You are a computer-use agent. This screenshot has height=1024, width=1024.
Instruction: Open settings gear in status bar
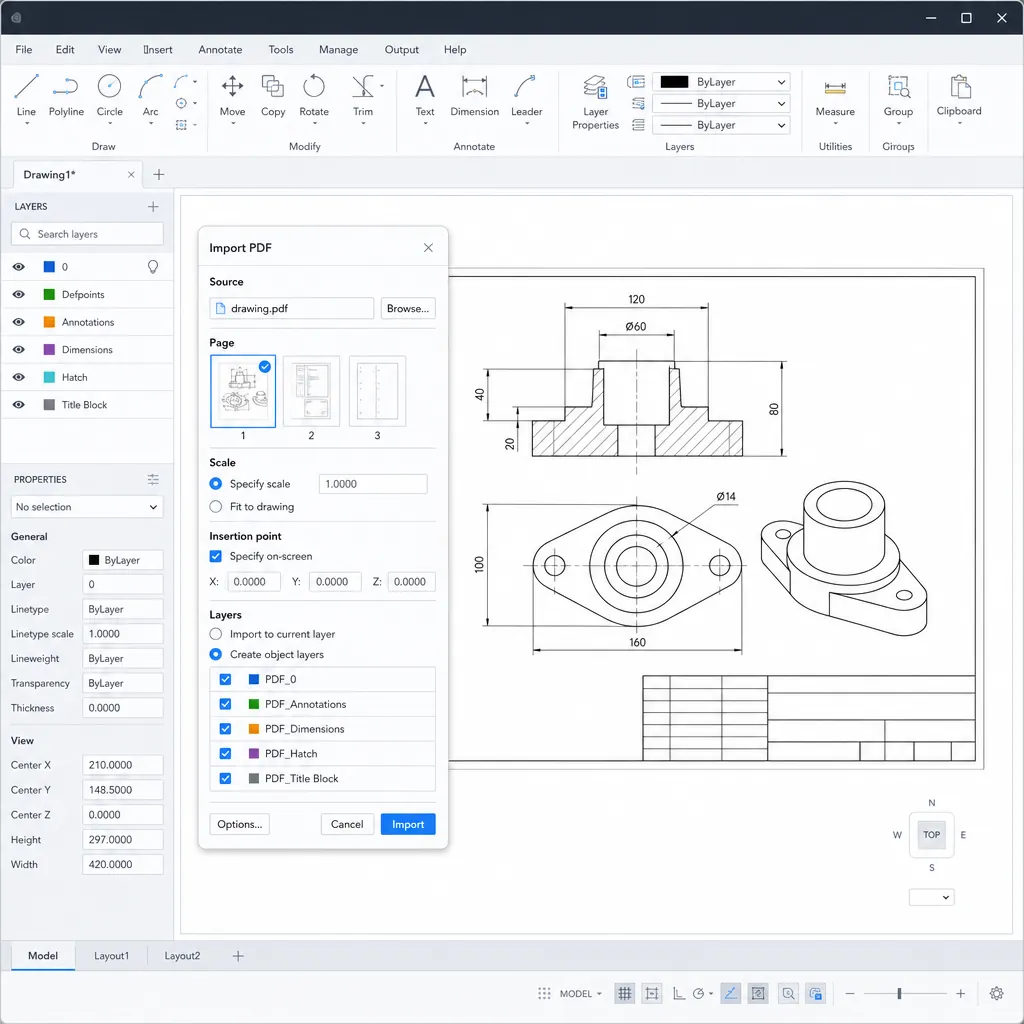click(x=996, y=993)
